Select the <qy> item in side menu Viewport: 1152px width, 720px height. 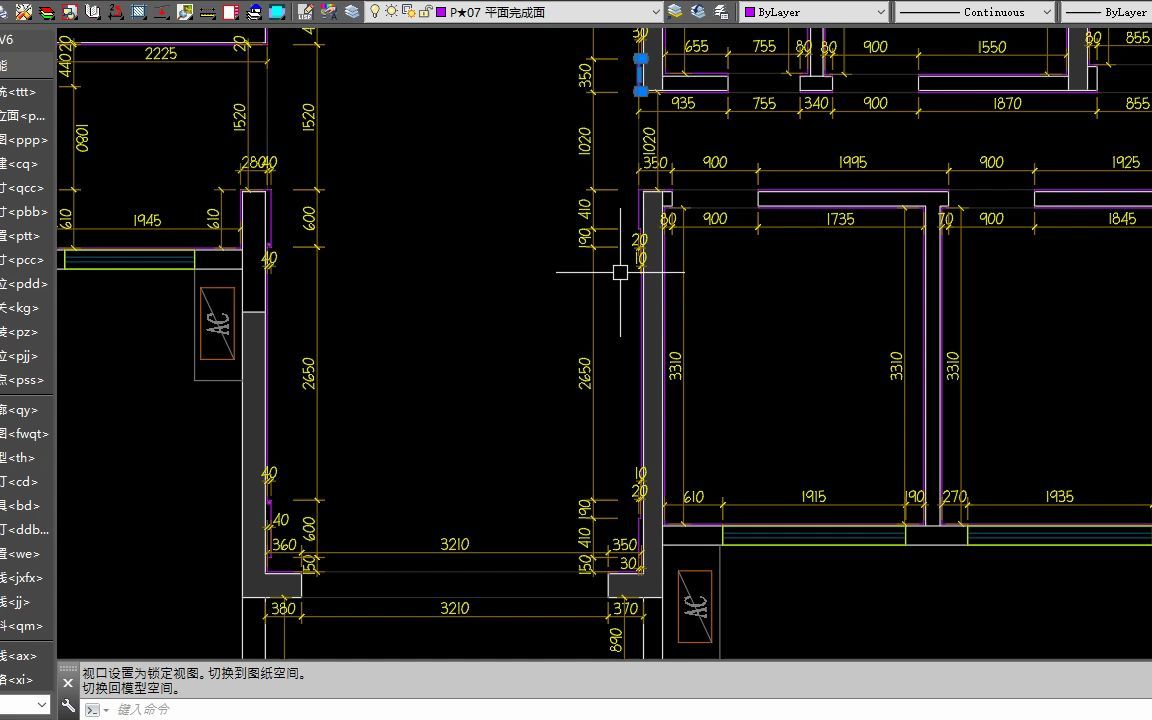pos(22,410)
